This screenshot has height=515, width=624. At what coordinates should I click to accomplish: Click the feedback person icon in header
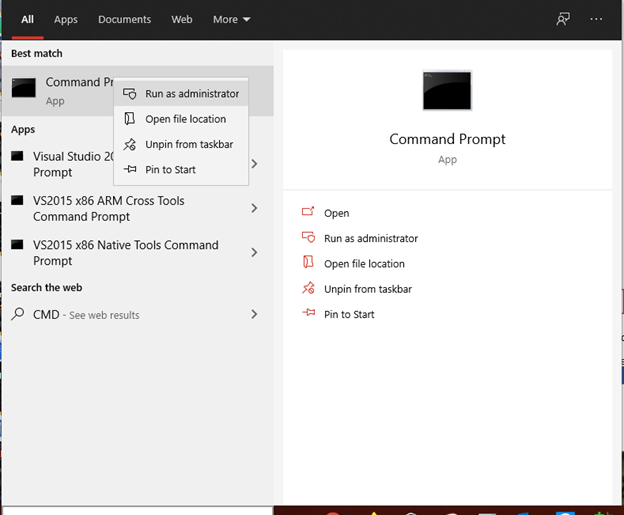pos(563,19)
